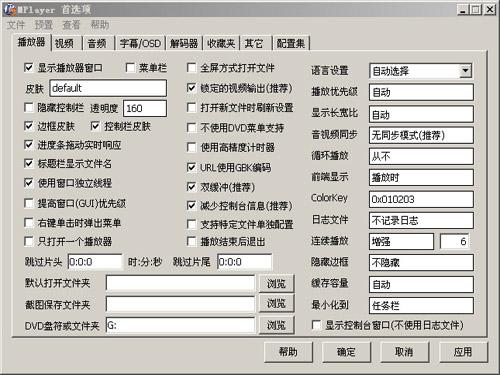
Task: Check 全屏方式打开文件 option
Action: click(x=191, y=68)
